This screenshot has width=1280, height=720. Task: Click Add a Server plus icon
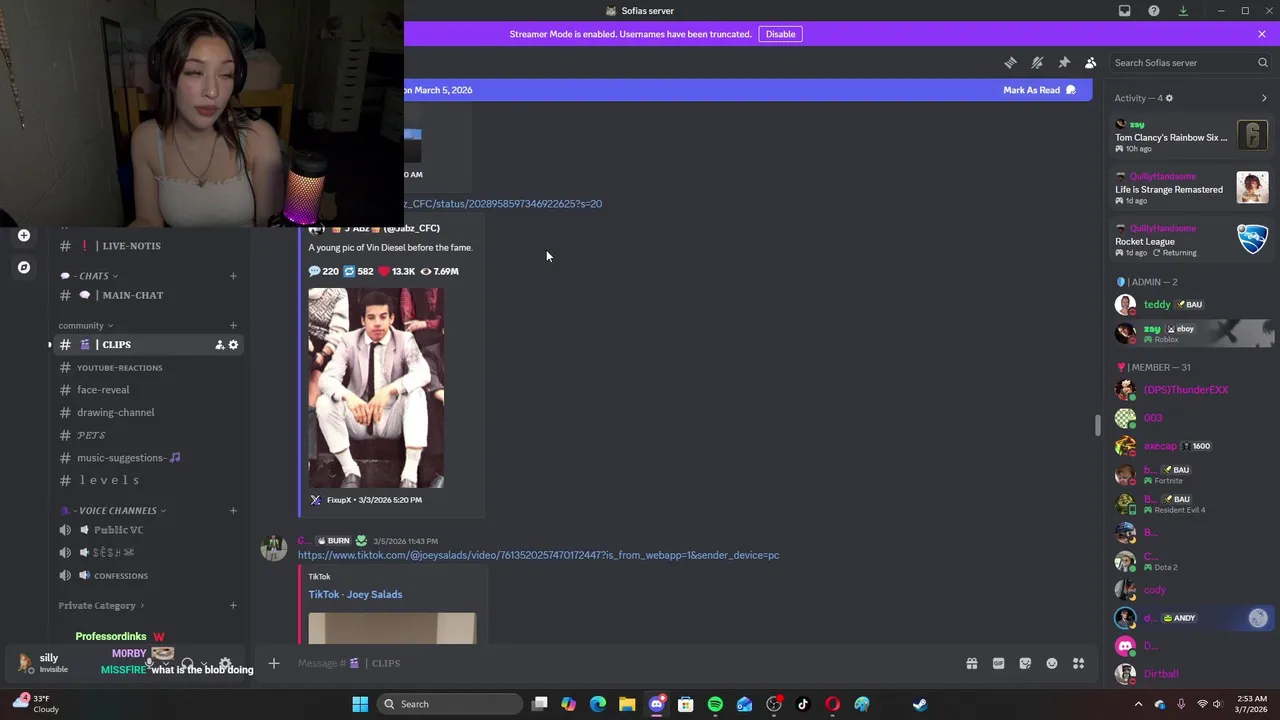(24, 236)
